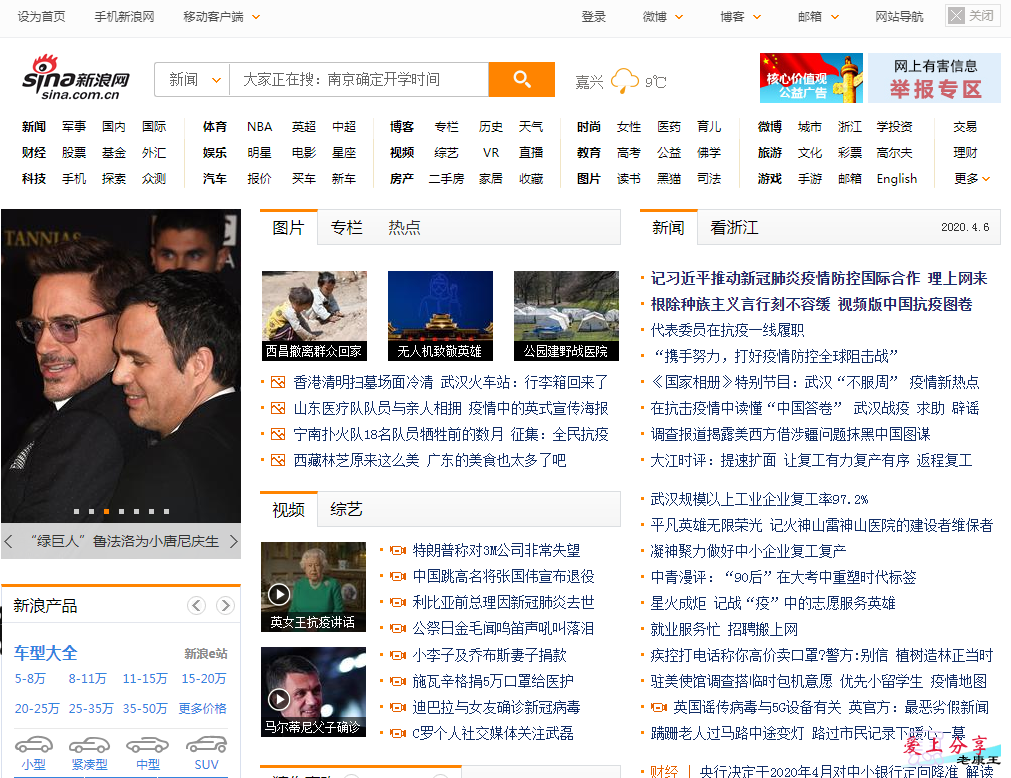The height and width of the screenshot is (778, 1011).
Task: Expand the 邮箱 top bar dropdown
Action: coord(835,17)
